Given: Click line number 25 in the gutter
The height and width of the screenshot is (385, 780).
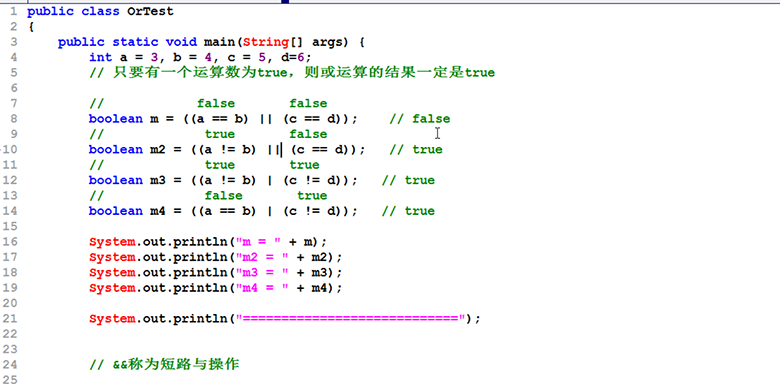Looking at the screenshot, I should point(9,380).
